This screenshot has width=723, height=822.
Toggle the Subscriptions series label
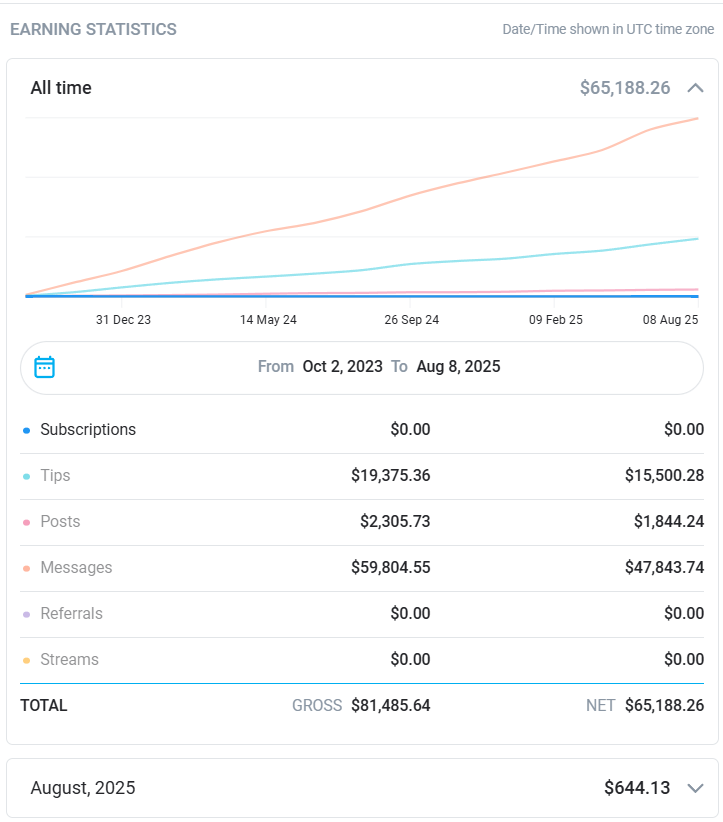point(88,430)
